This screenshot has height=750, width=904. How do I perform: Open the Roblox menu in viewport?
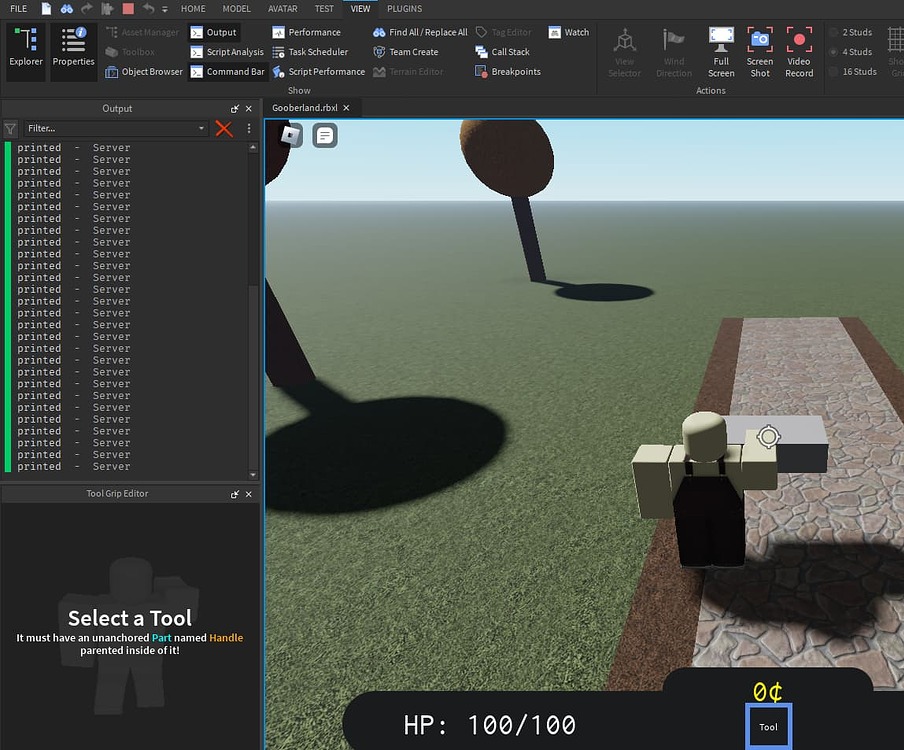click(291, 135)
